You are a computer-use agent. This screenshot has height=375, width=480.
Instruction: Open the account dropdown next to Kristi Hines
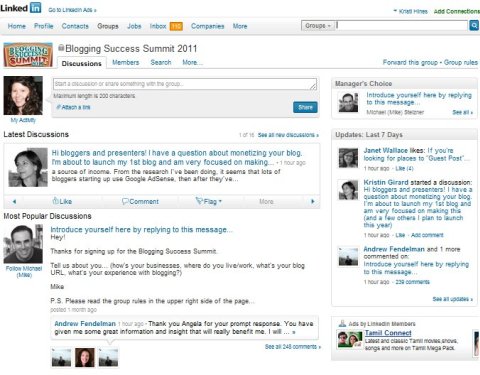[395, 11]
